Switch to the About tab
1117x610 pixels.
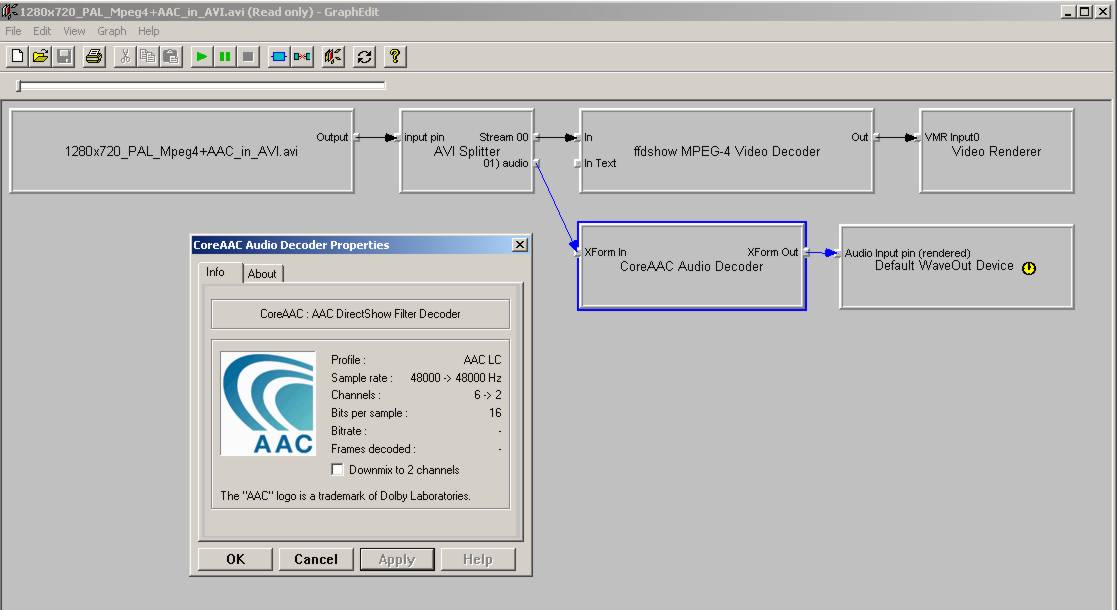[262, 274]
